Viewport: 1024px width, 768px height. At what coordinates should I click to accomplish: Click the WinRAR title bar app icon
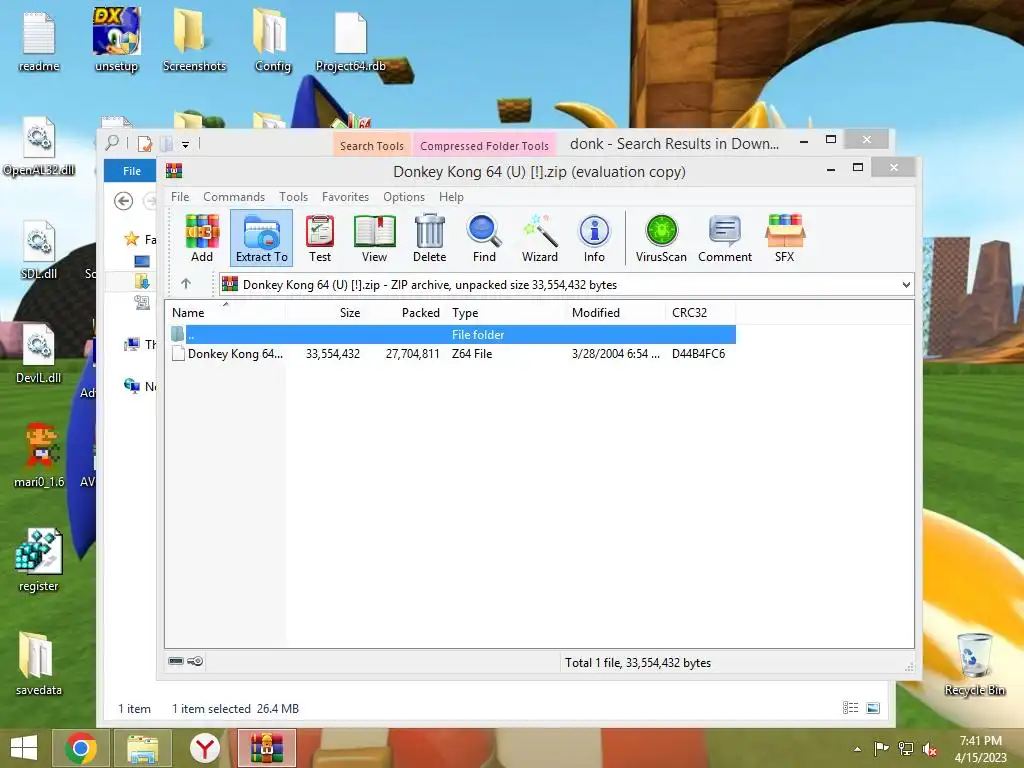pos(174,171)
